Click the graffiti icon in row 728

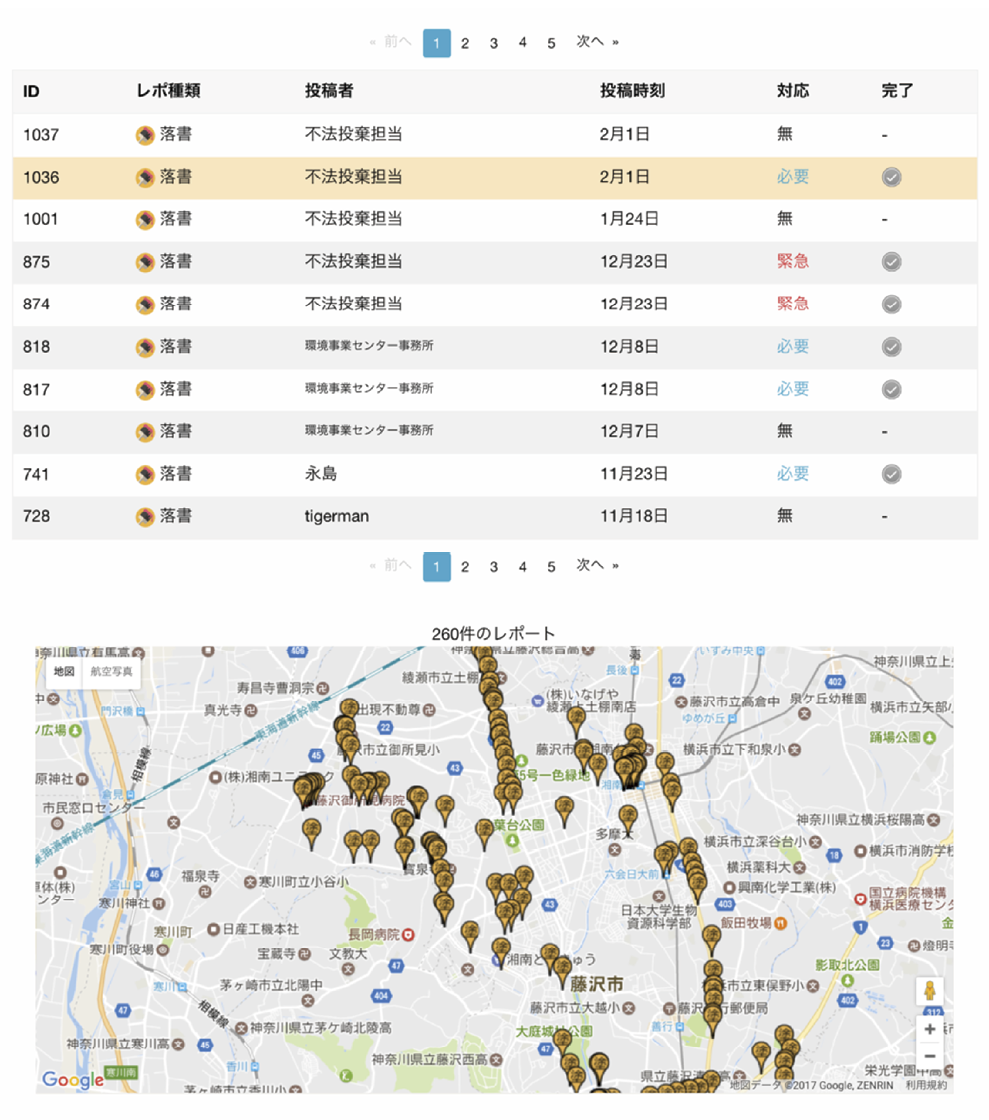[145, 517]
